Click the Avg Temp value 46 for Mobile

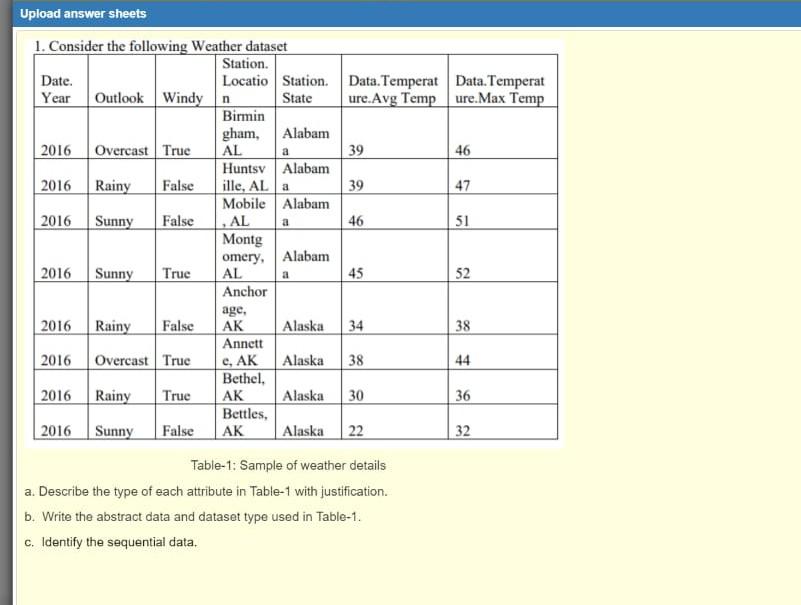pos(356,221)
